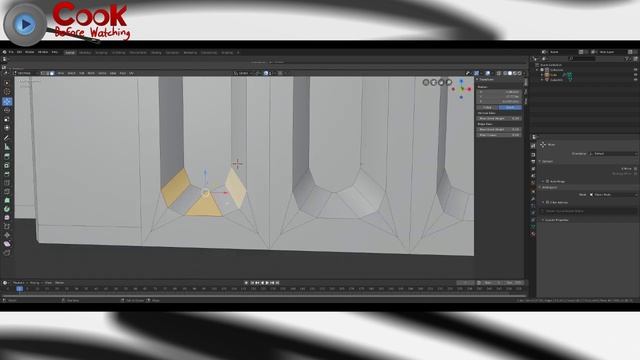Select the Smooth tool
Screen dimensions: 640x360
7,218
